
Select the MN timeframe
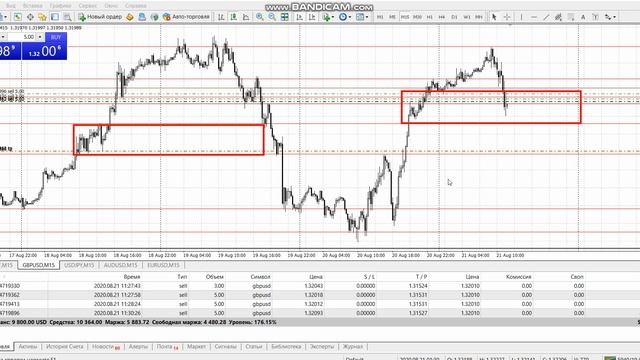point(479,17)
